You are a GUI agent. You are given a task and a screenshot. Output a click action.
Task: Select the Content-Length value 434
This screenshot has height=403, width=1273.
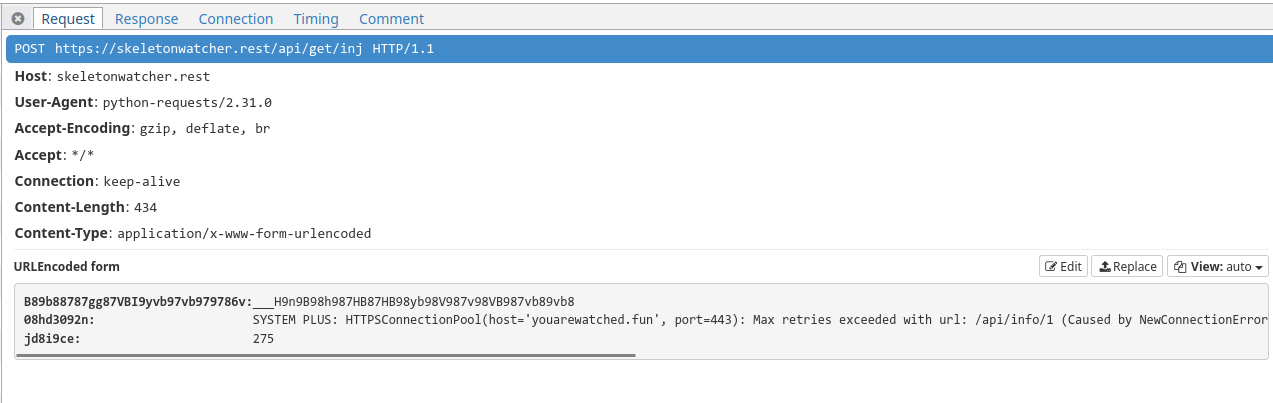coord(145,207)
